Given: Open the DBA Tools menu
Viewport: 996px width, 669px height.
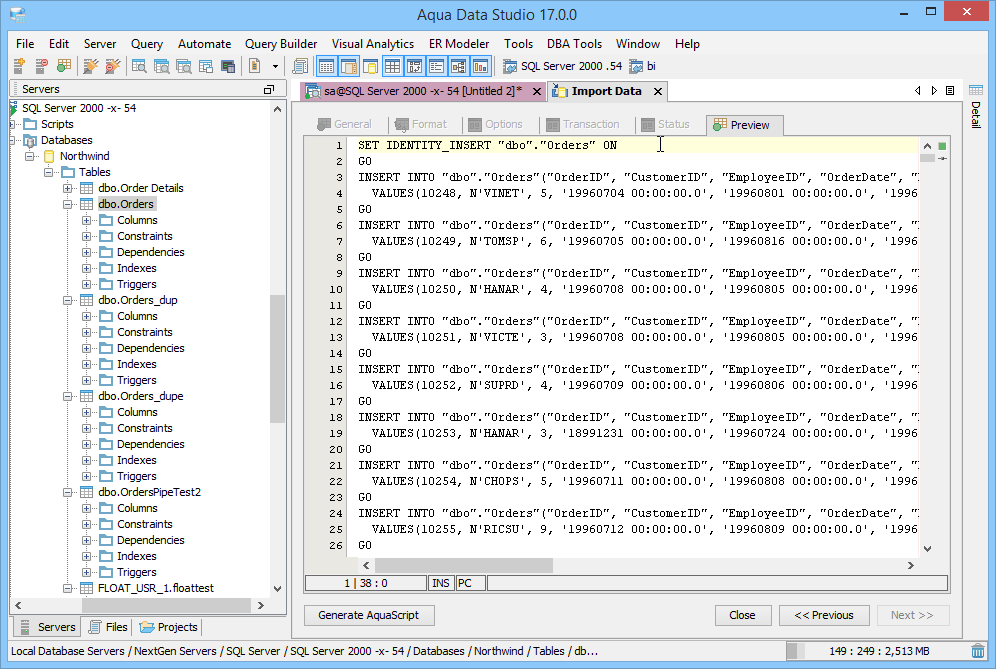Looking at the screenshot, I should [574, 44].
